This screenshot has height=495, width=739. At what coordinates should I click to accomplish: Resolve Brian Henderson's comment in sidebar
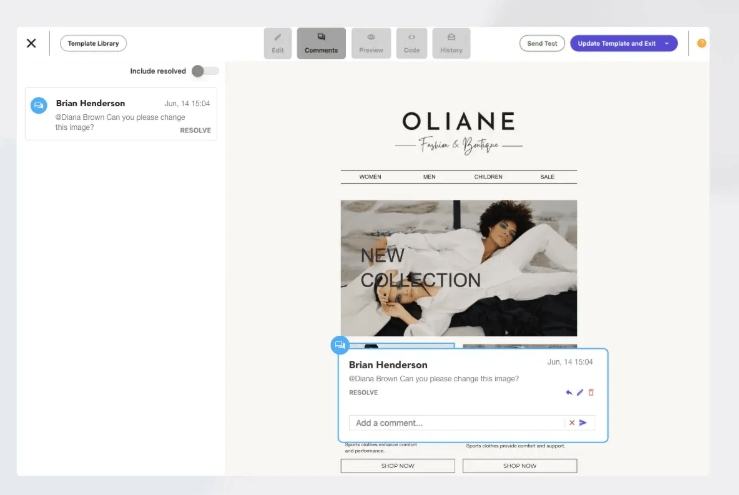(195, 131)
